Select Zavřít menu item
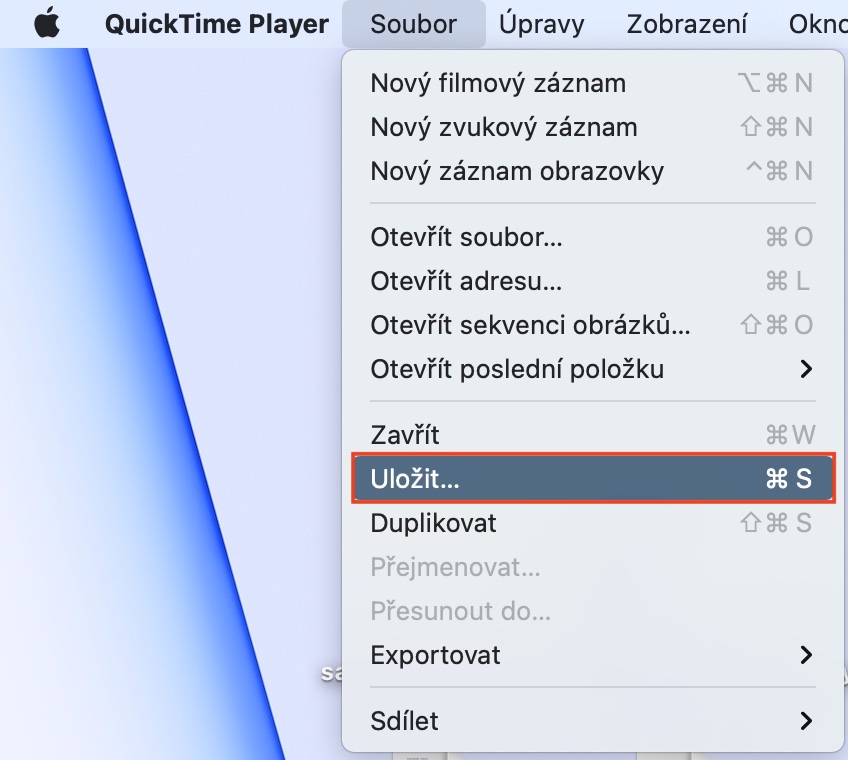 pyautogui.click(x=593, y=435)
